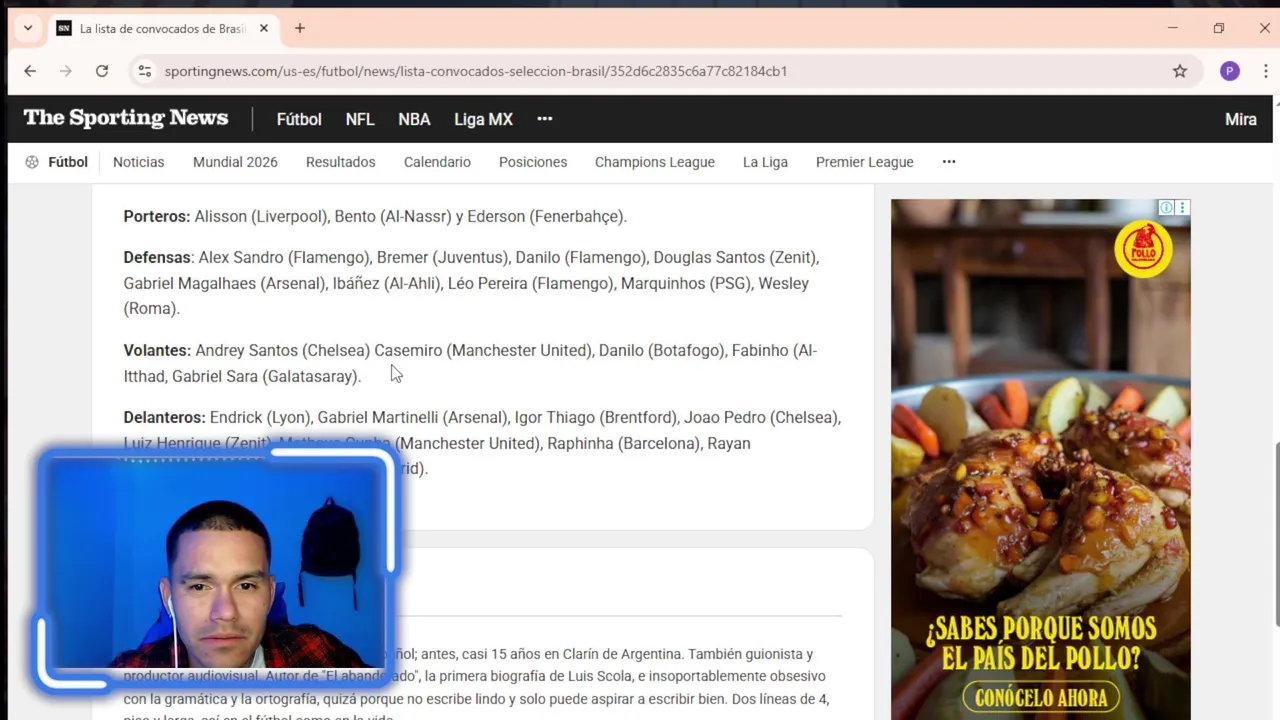
Task: Click Alisson (Liverpool) text
Action: click(x=261, y=216)
